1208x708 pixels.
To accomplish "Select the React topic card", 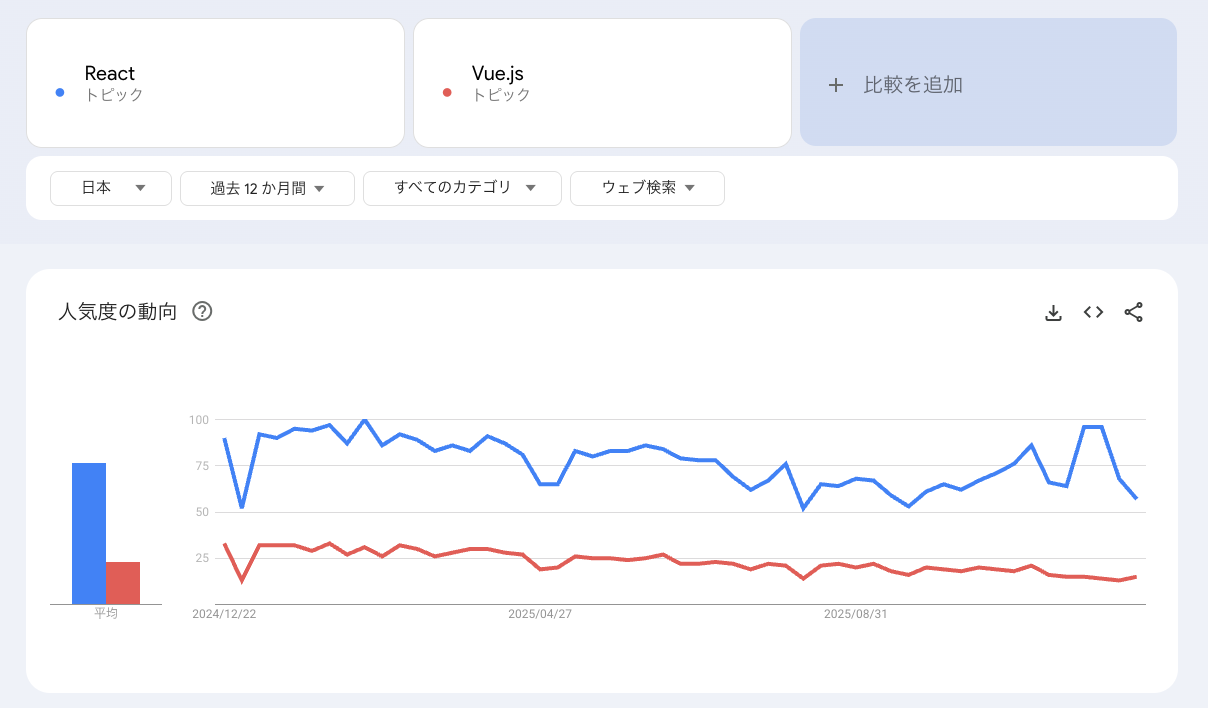I will [215, 82].
